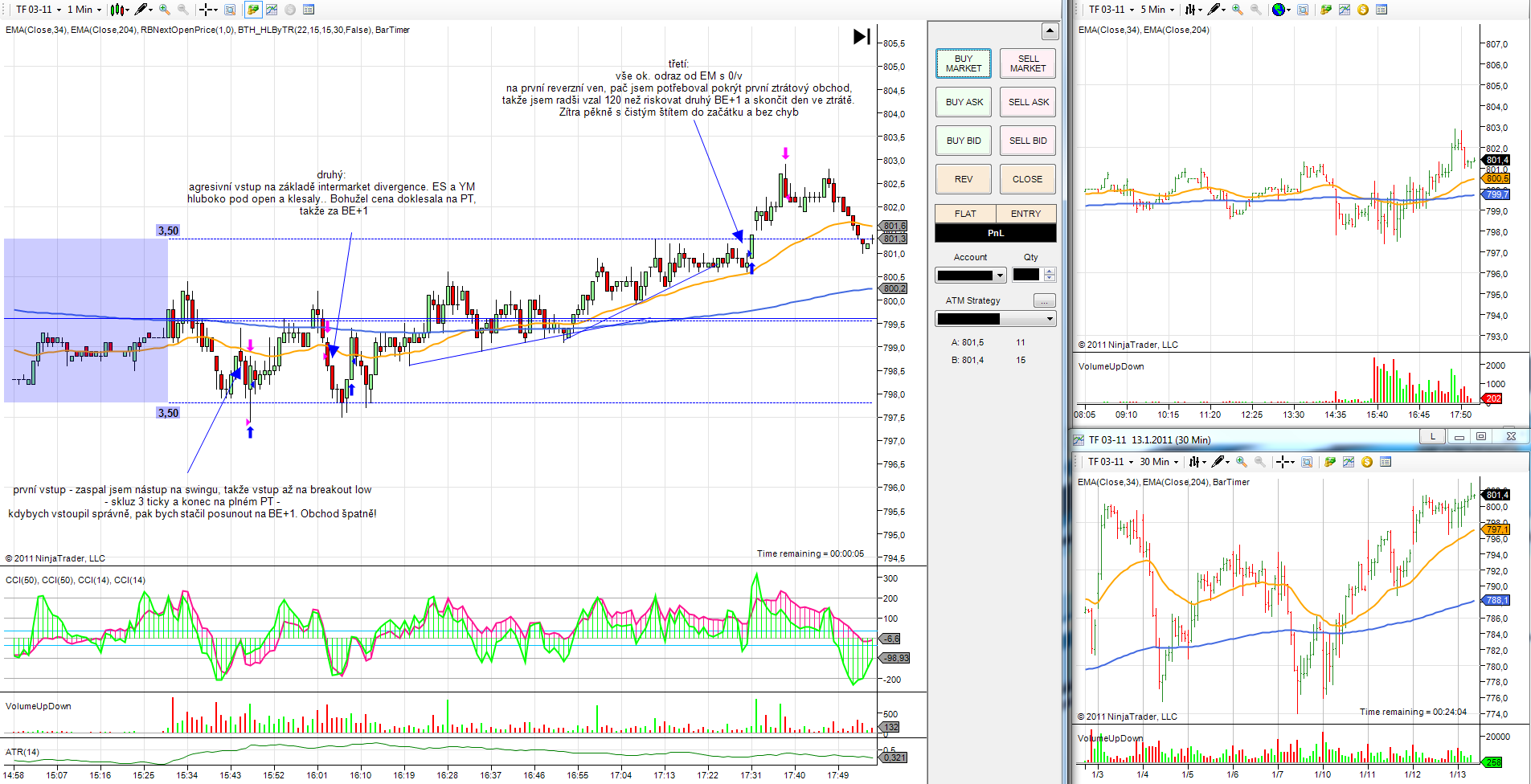Viewport: 1531px width, 784px height.
Task: Click the BUY BID button
Action: [x=964, y=141]
